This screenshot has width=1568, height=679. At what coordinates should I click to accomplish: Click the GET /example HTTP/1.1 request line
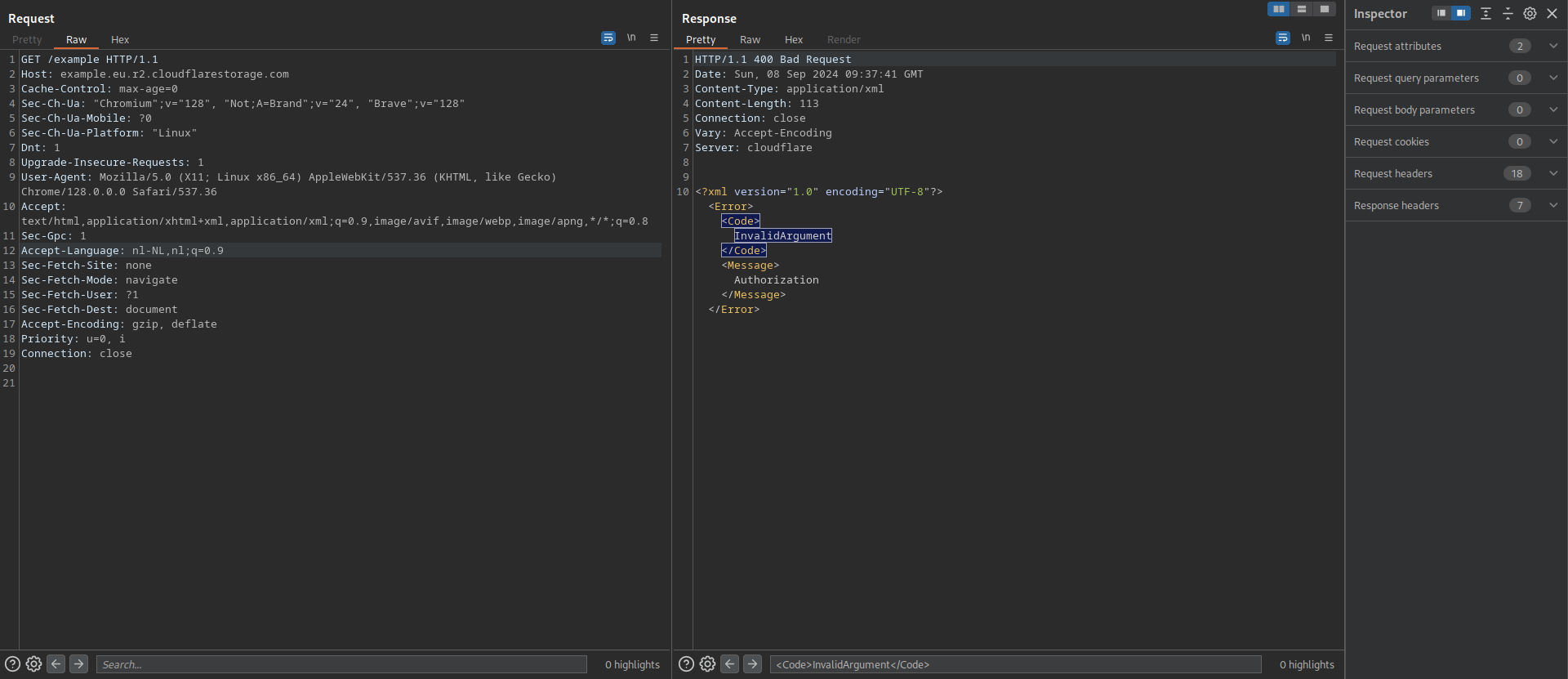90,60
